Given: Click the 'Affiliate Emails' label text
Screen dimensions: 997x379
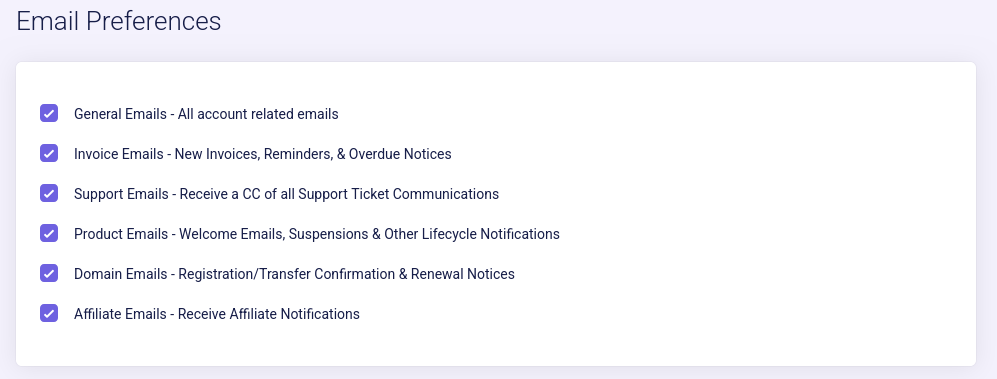Looking at the screenshot, I should point(120,314).
